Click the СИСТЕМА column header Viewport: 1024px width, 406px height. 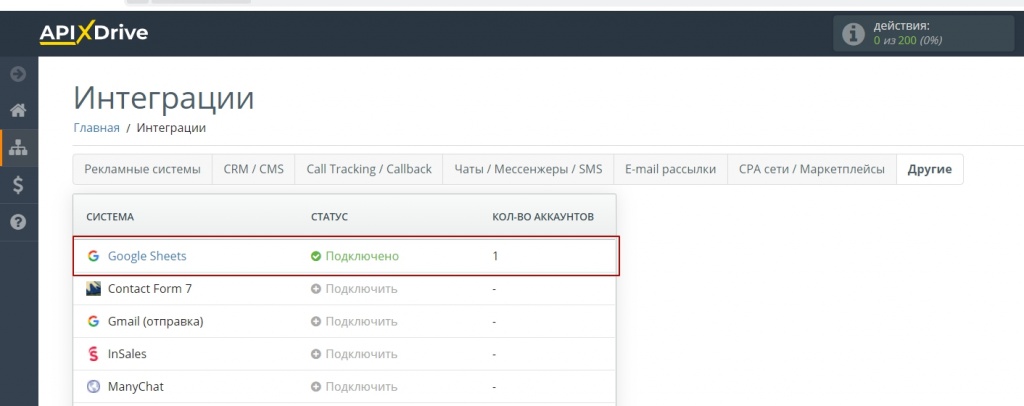tap(110, 217)
